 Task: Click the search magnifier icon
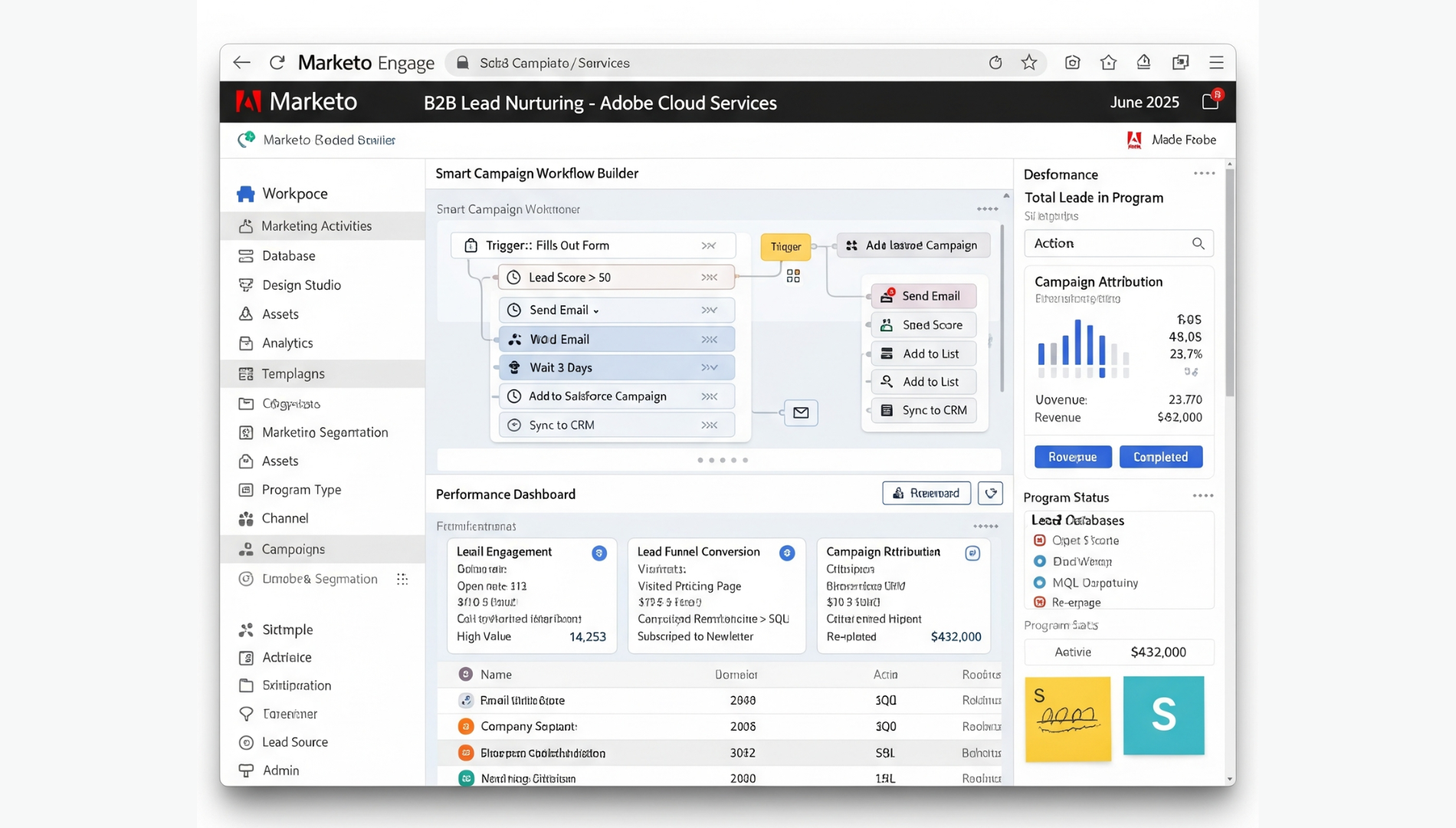pyautogui.click(x=1199, y=244)
